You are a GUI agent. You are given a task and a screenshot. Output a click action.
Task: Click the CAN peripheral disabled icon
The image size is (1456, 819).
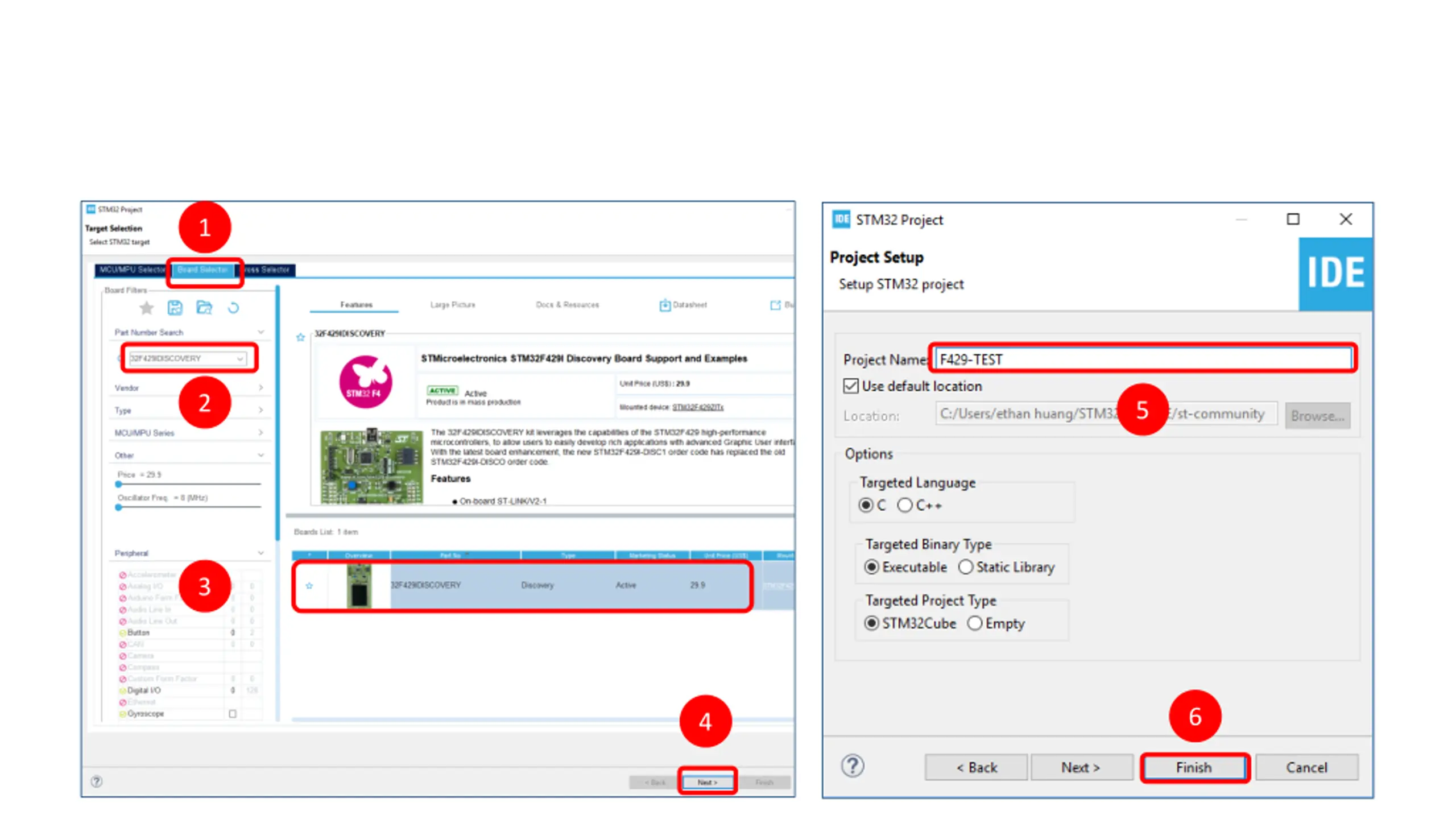pyautogui.click(x=122, y=644)
